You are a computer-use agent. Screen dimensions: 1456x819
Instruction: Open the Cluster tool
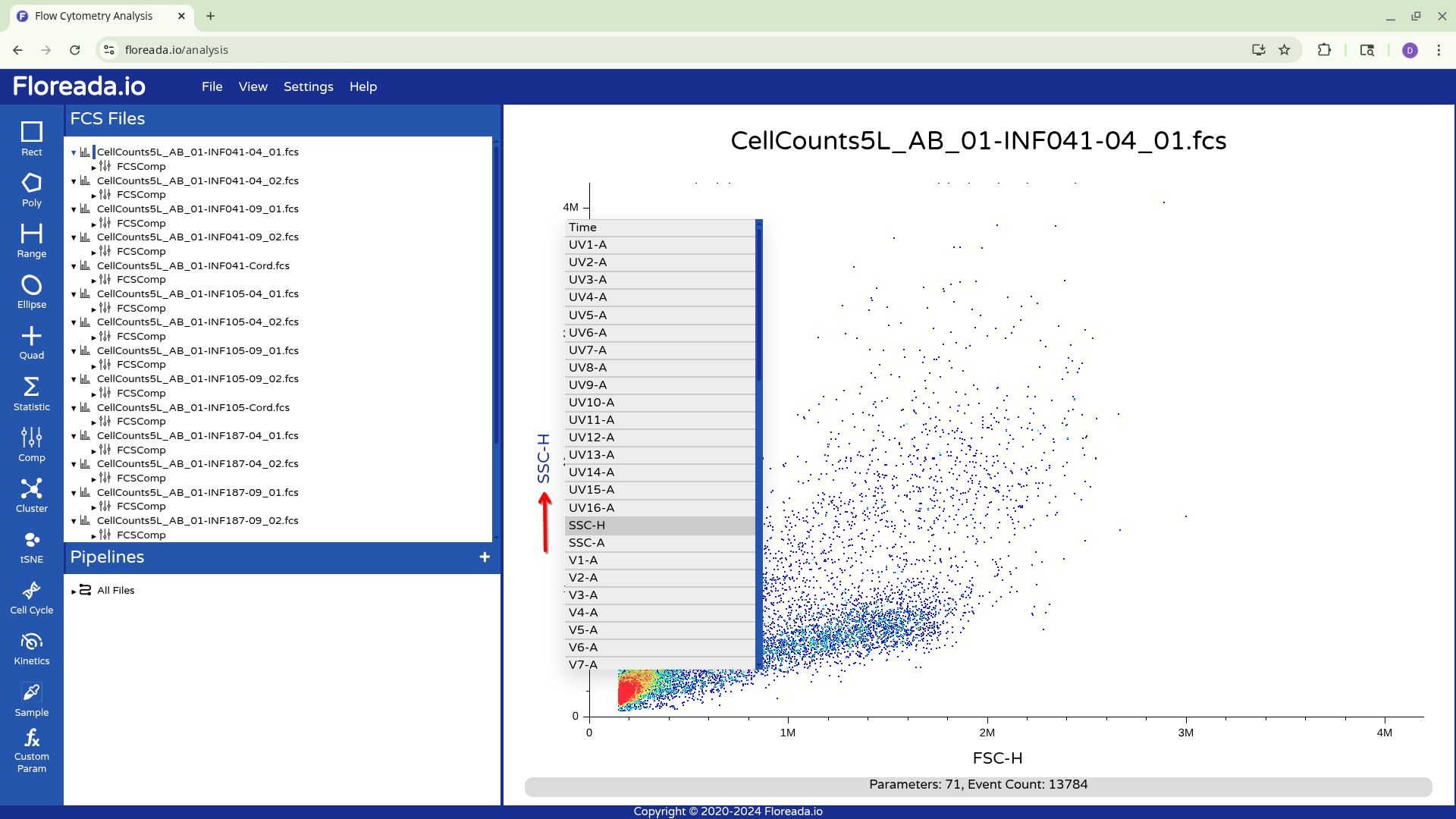tap(31, 495)
